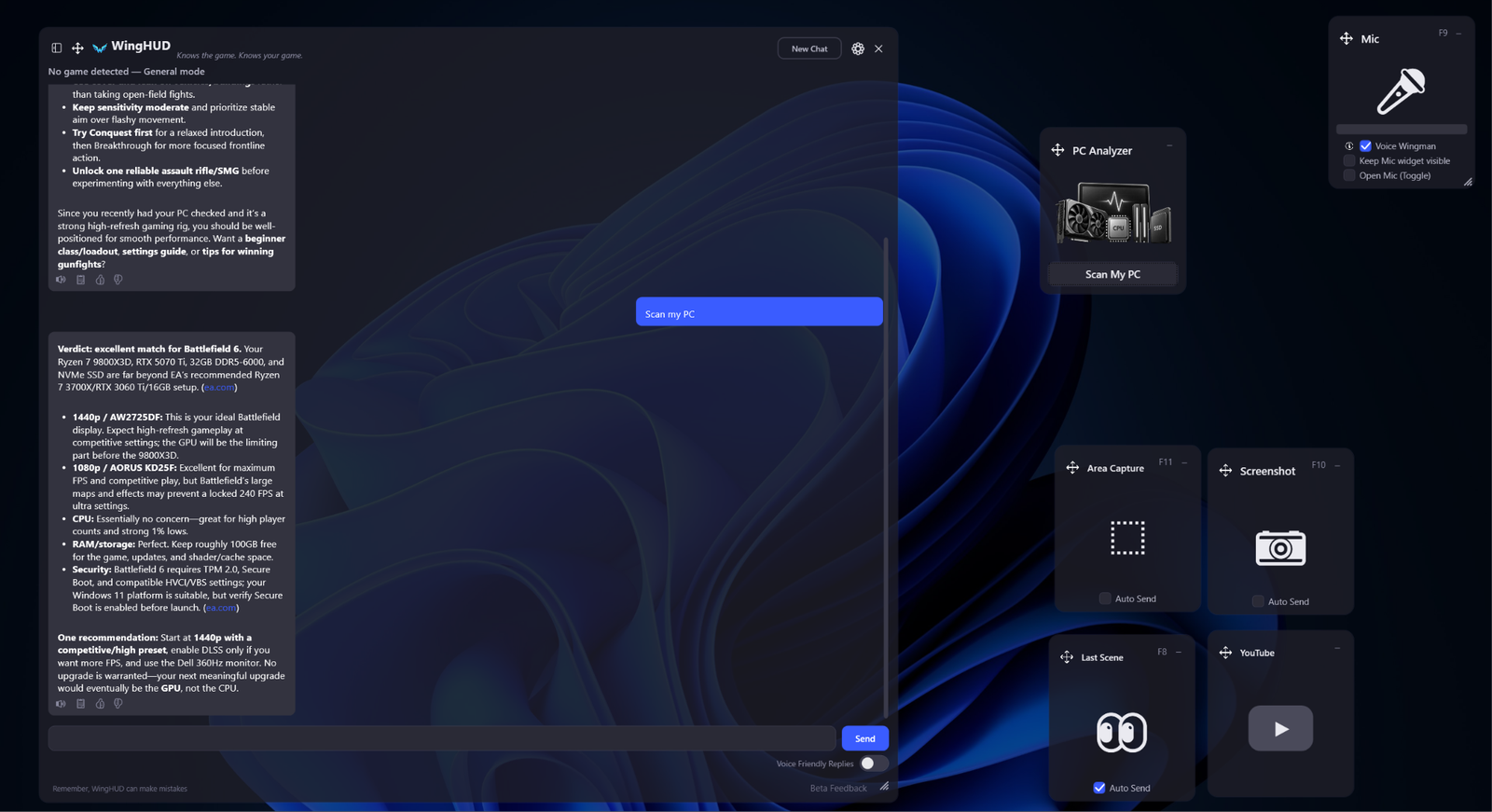The image size is (1492, 812).
Task: Open WingHUD settings via the gear icon
Action: pos(858,48)
